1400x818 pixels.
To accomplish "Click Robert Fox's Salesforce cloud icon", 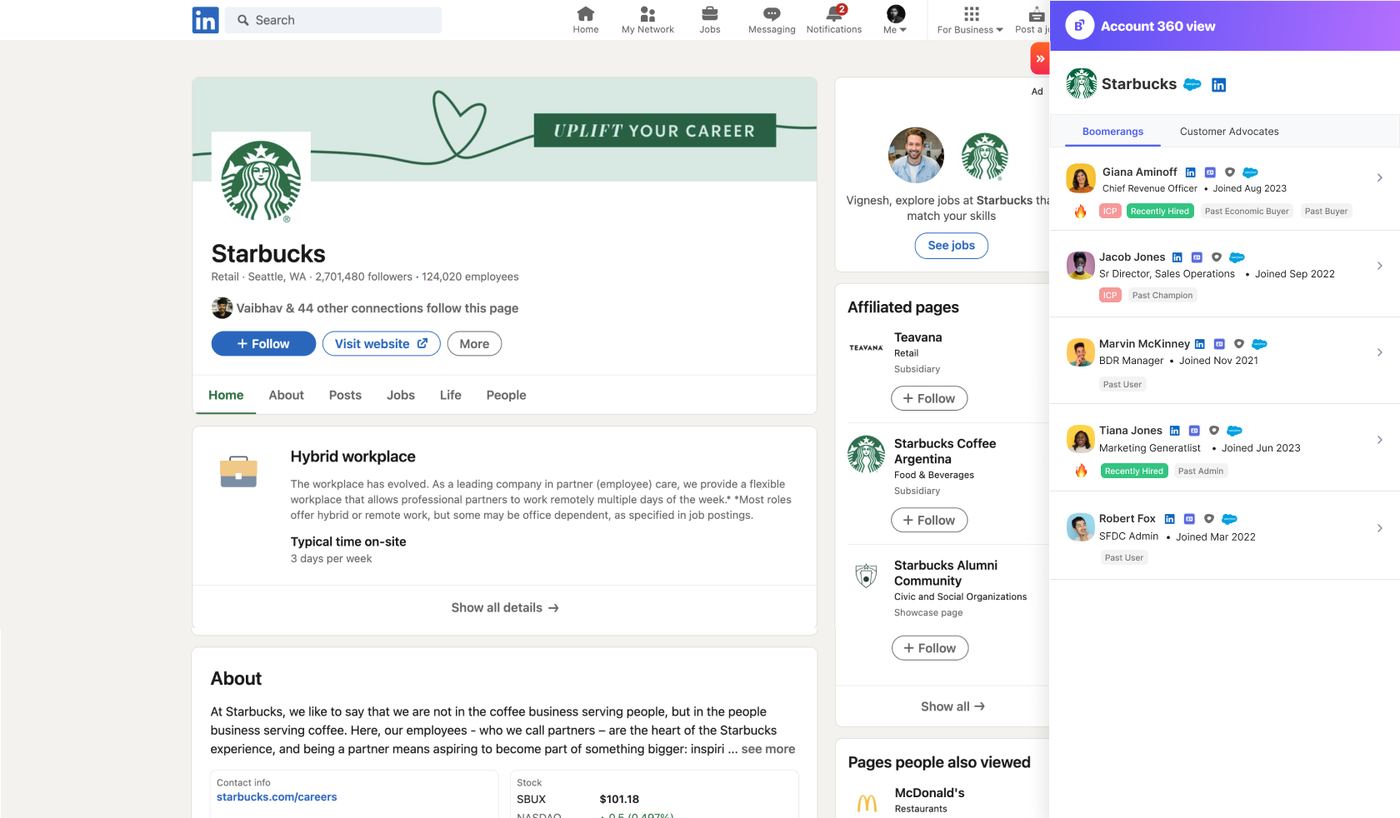I will click(1230, 519).
